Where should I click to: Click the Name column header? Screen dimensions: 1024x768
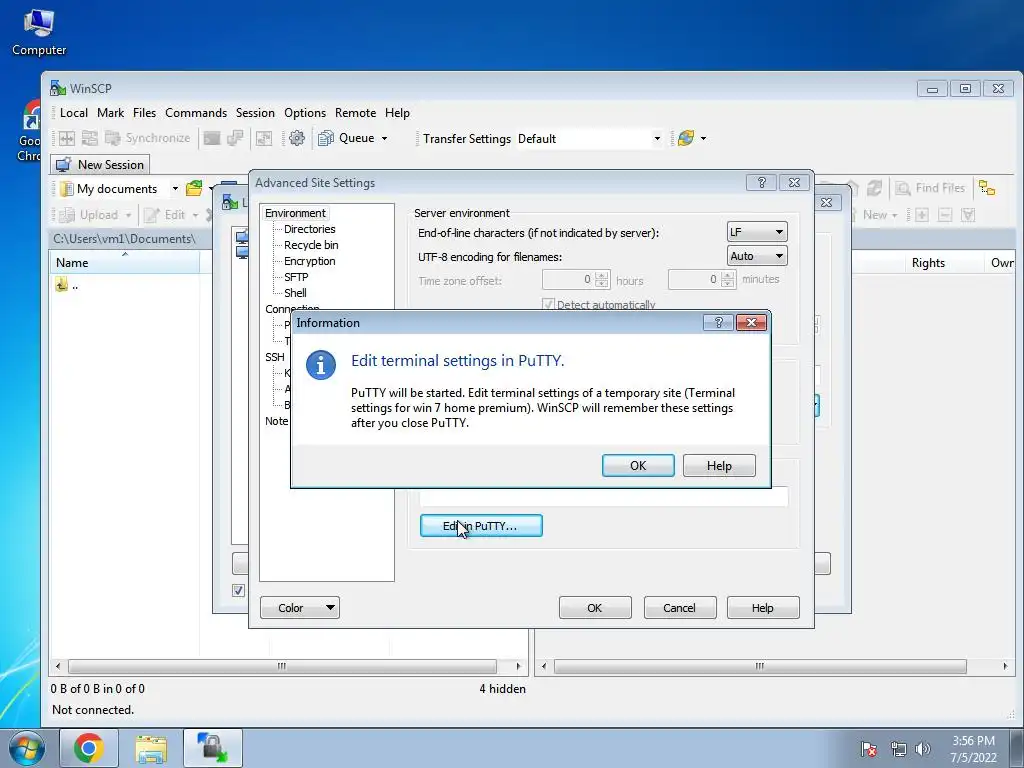[x=125, y=263]
